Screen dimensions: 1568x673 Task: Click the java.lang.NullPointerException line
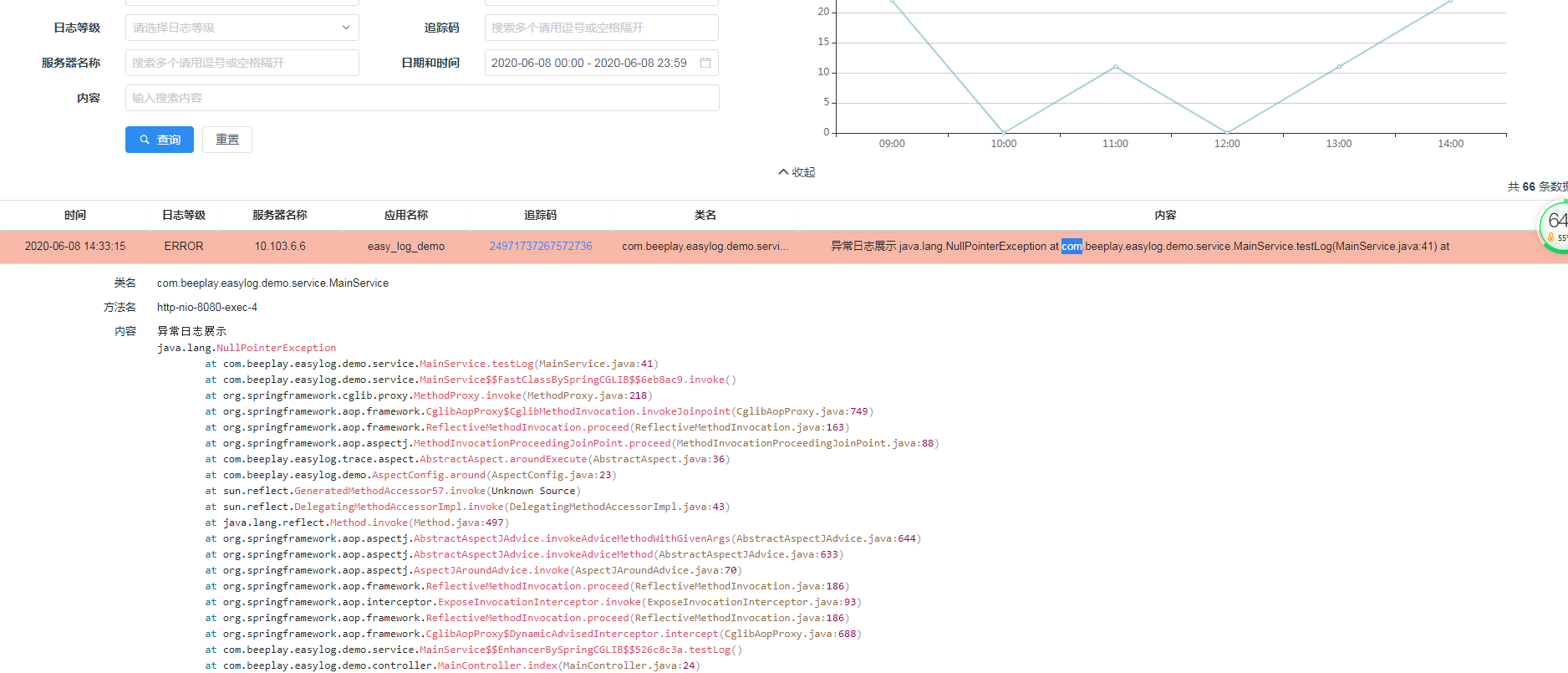pos(247,348)
